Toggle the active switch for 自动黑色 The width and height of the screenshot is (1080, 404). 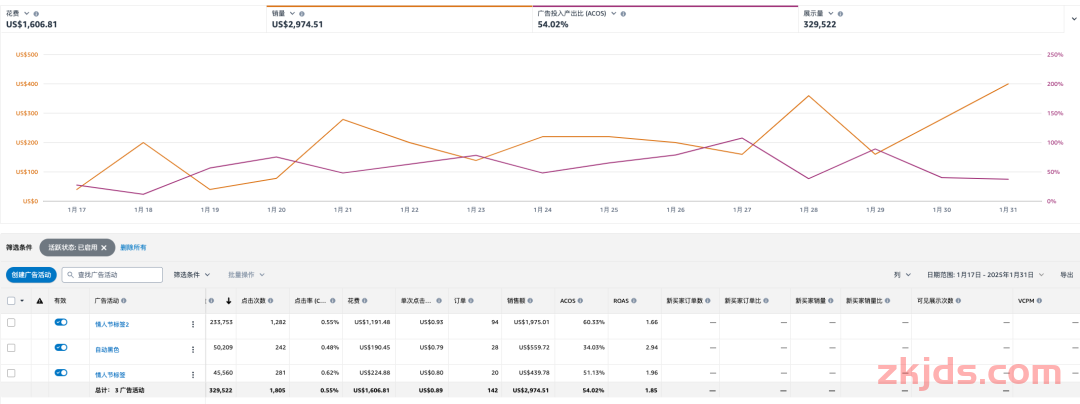coord(61,348)
